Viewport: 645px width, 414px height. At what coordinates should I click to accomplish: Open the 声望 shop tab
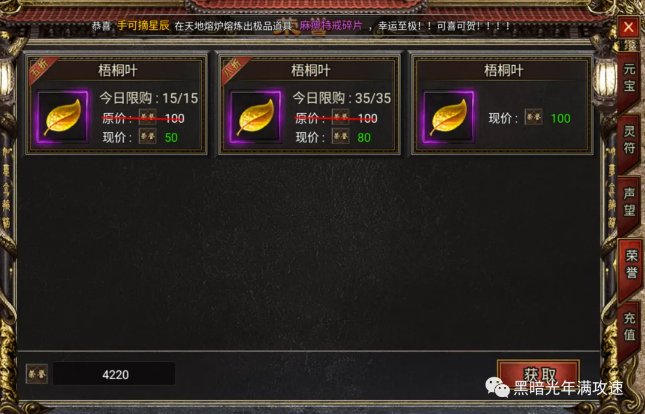pyautogui.click(x=629, y=202)
